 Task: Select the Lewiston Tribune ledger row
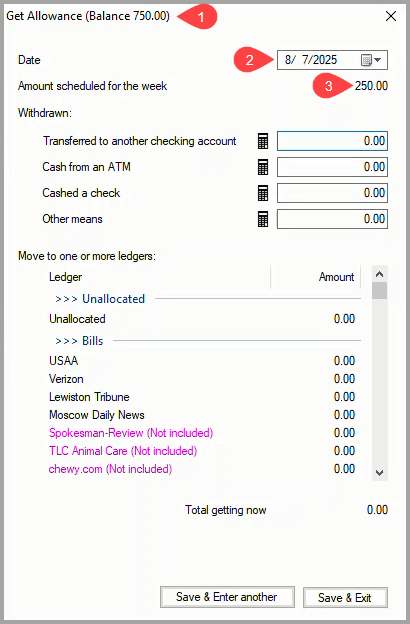(x=203, y=397)
